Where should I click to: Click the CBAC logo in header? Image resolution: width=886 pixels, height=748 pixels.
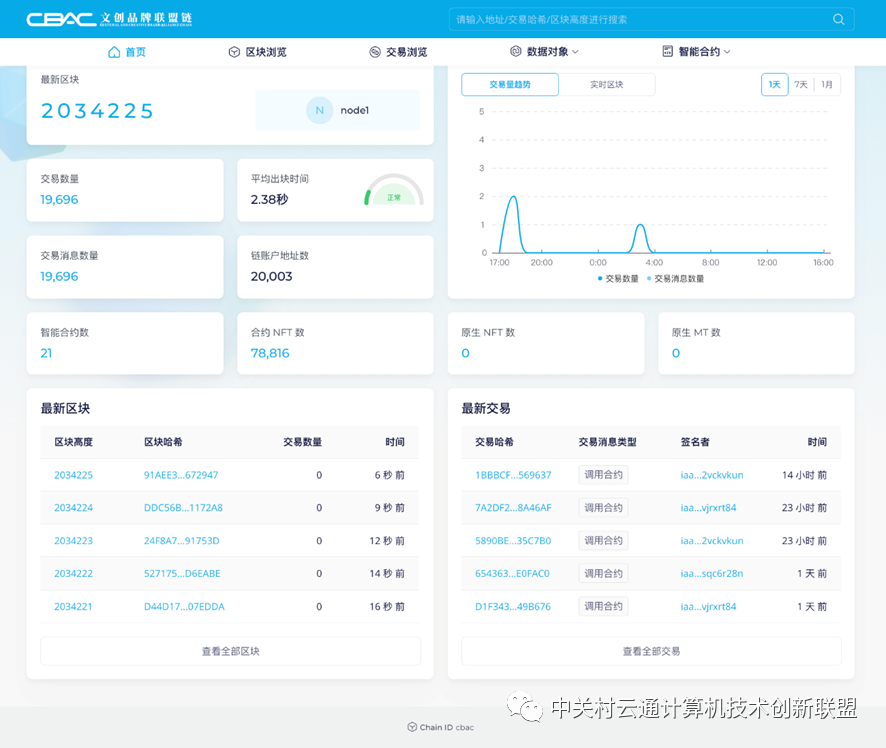pyautogui.click(x=109, y=19)
